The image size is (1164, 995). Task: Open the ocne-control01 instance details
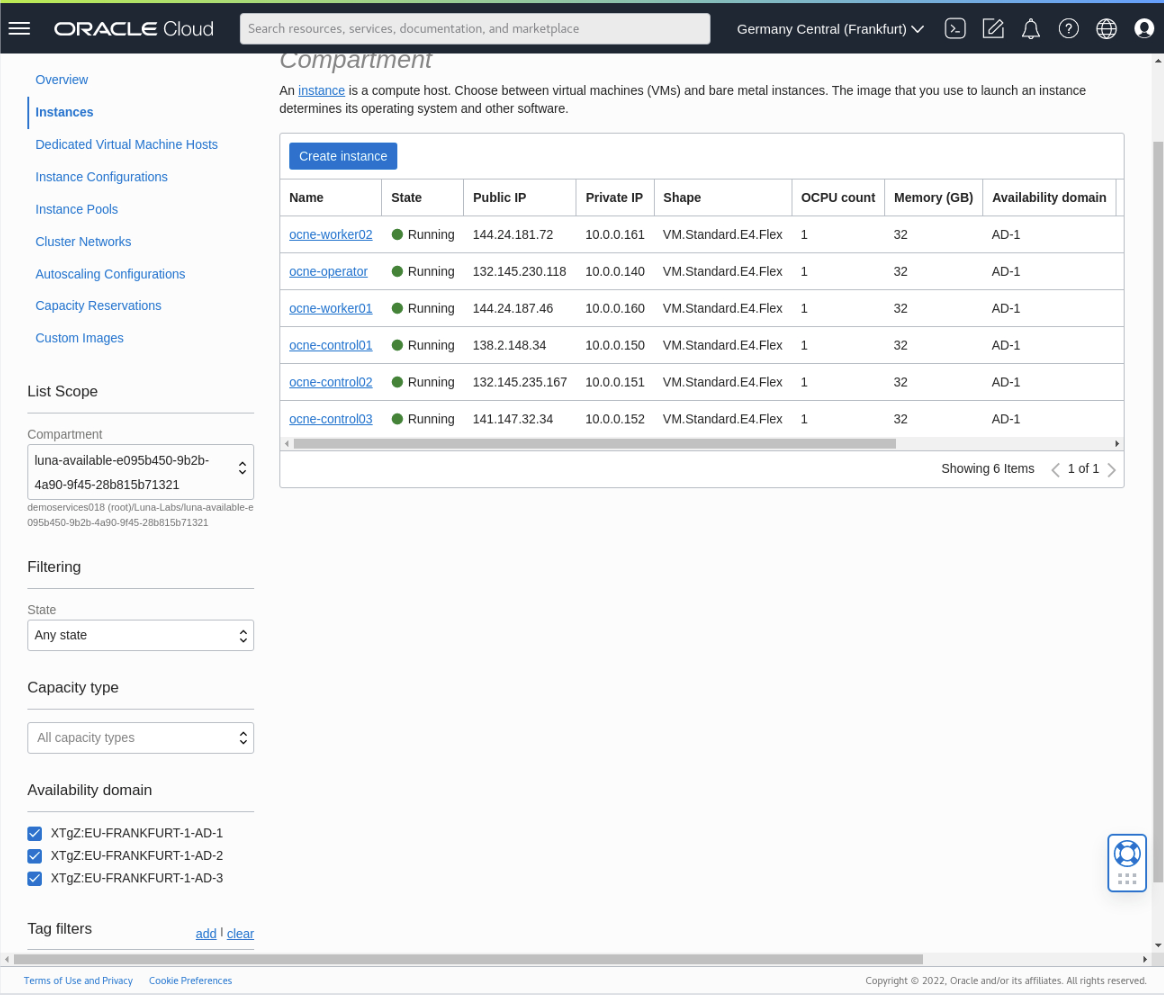[330, 345]
